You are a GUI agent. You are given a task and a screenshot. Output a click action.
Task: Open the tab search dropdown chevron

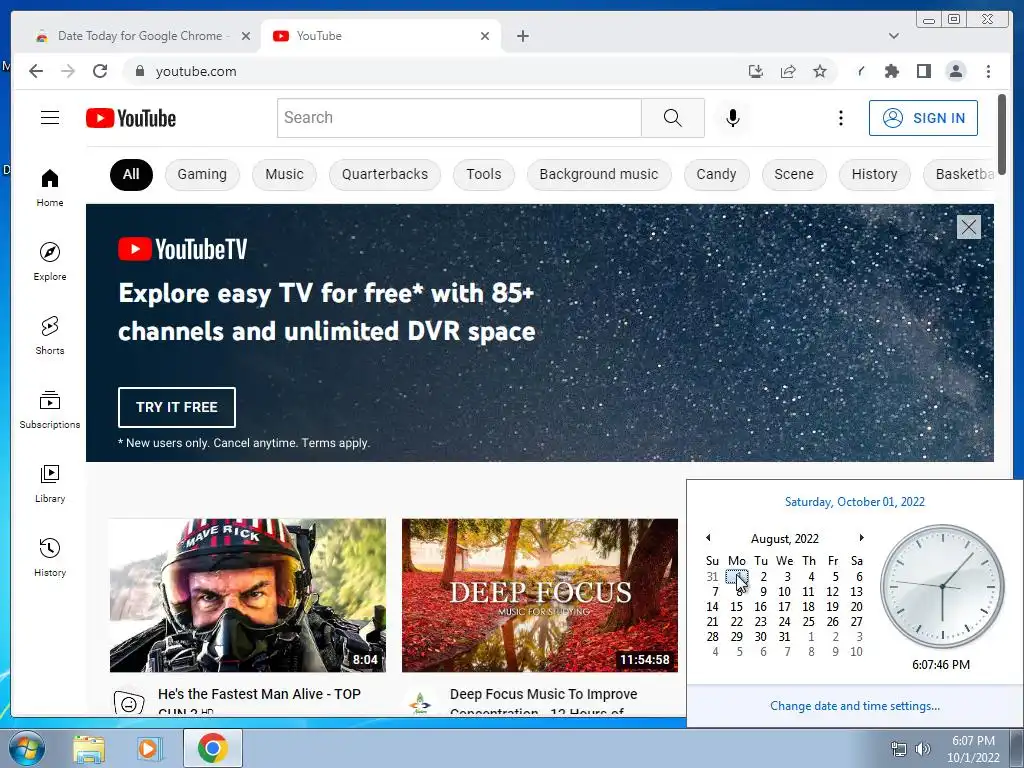tap(894, 36)
